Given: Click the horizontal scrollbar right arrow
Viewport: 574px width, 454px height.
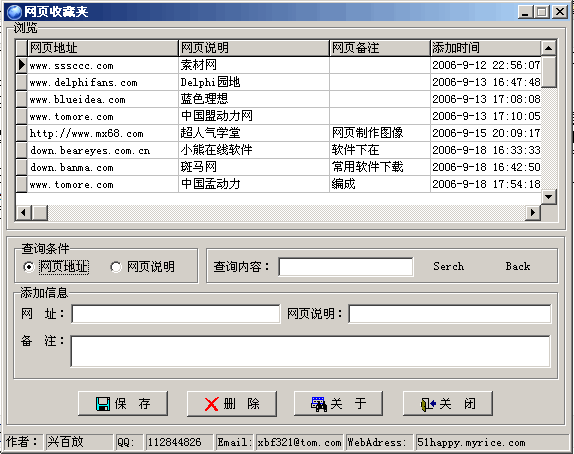Looking at the screenshot, I should (x=533, y=212).
